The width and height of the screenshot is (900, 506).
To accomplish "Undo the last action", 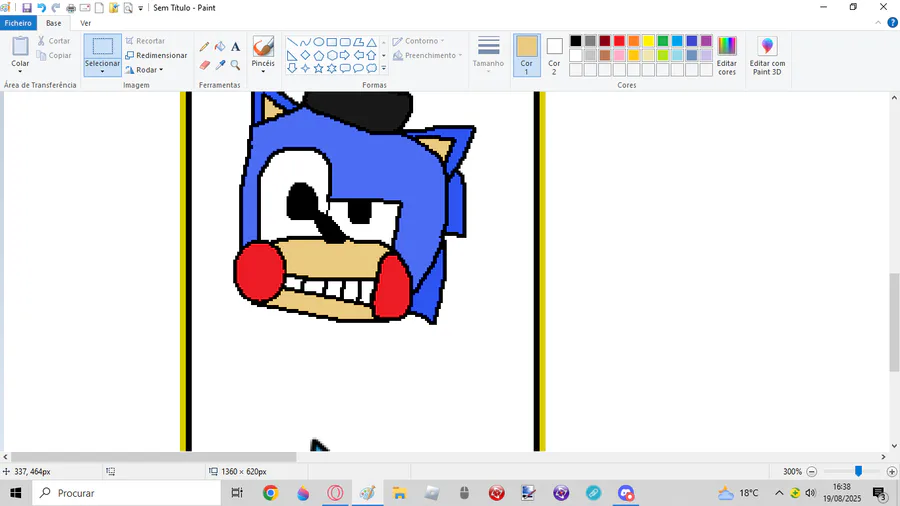I will tap(41, 8).
